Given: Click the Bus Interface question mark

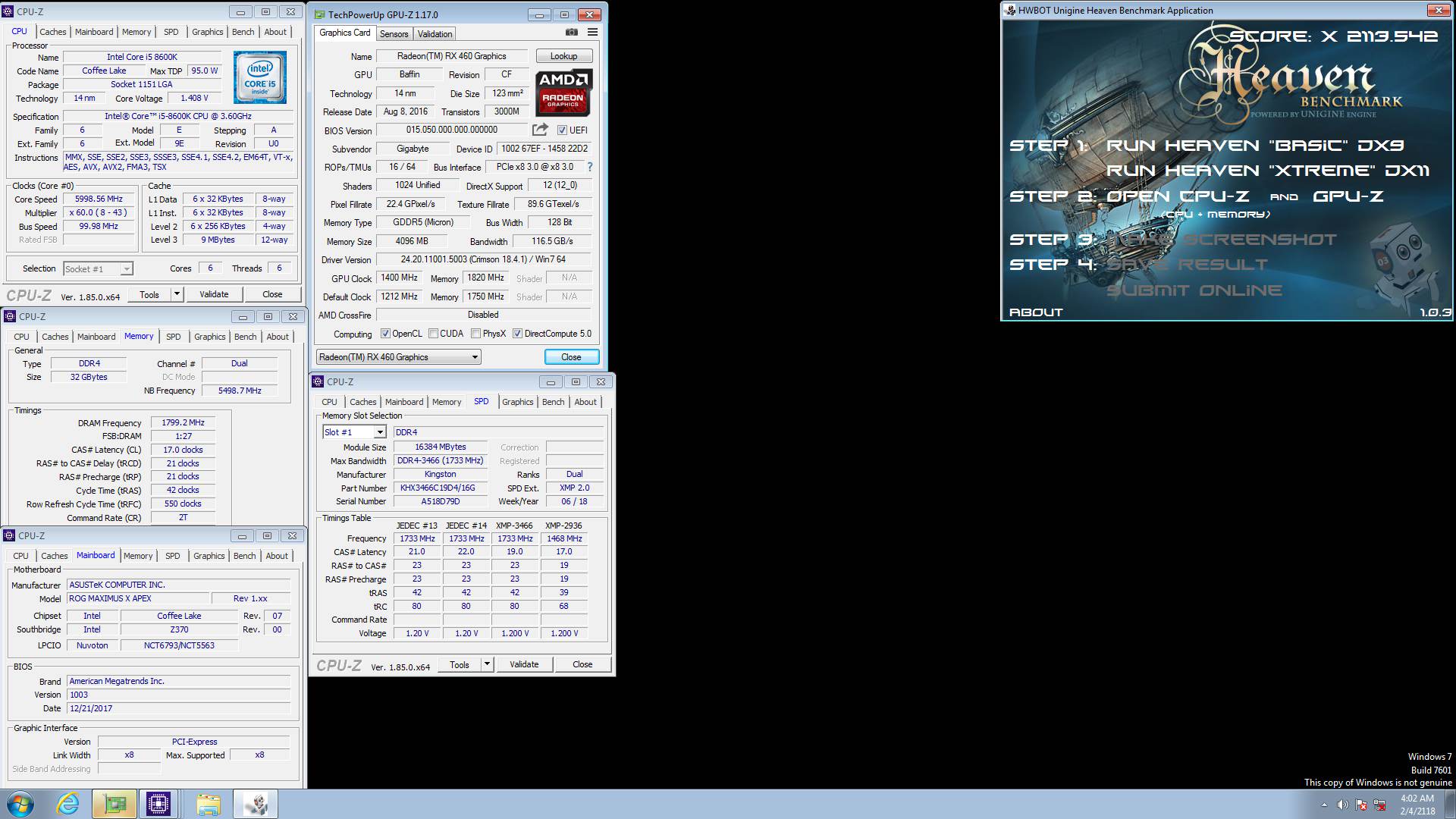Looking at the screenshot, I should point(590,167).
